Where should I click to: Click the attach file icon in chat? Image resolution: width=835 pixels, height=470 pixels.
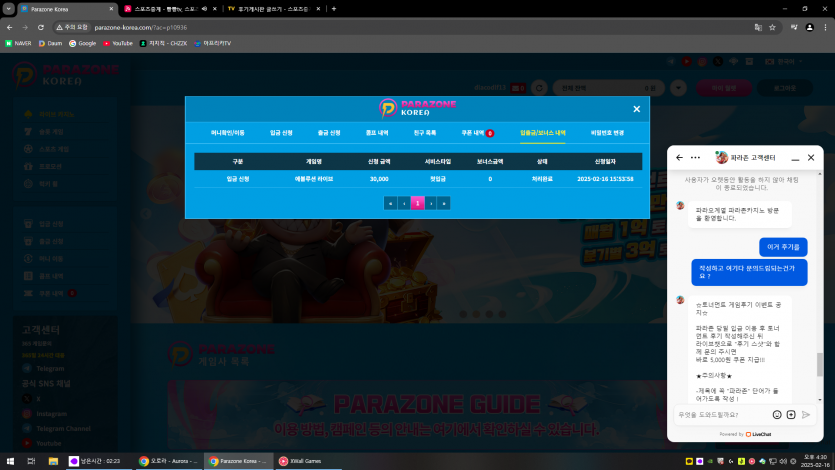[791, 415]
